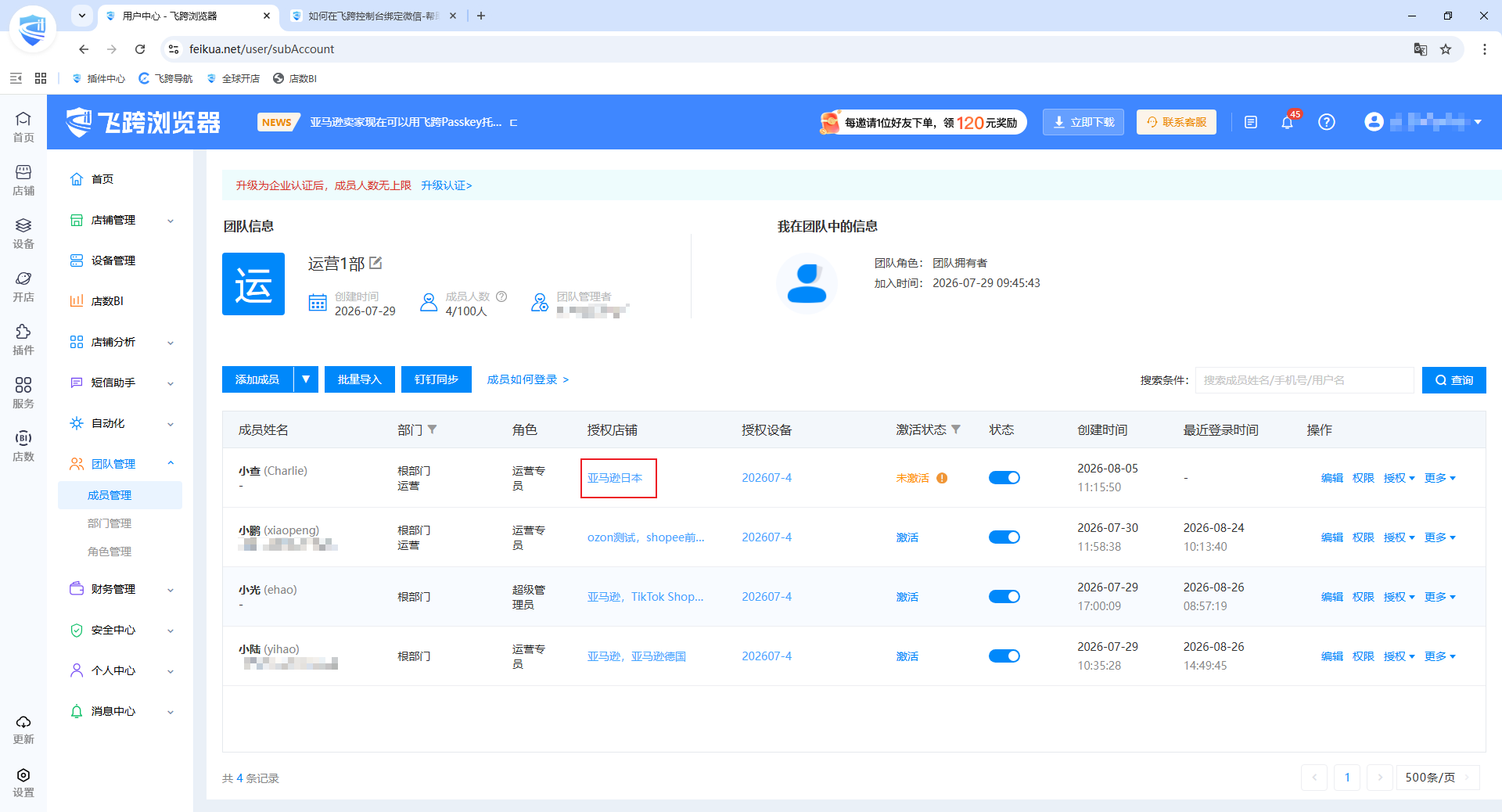1502x812 pixels.
Task: Open the 500条/页 page size selector
Action: (x=1438, y=777)
